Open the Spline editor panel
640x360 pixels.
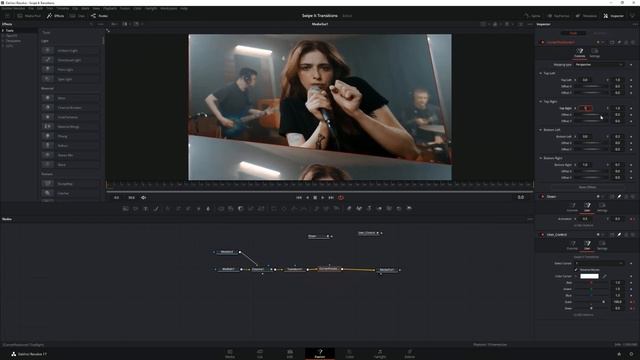click(532, 16)
